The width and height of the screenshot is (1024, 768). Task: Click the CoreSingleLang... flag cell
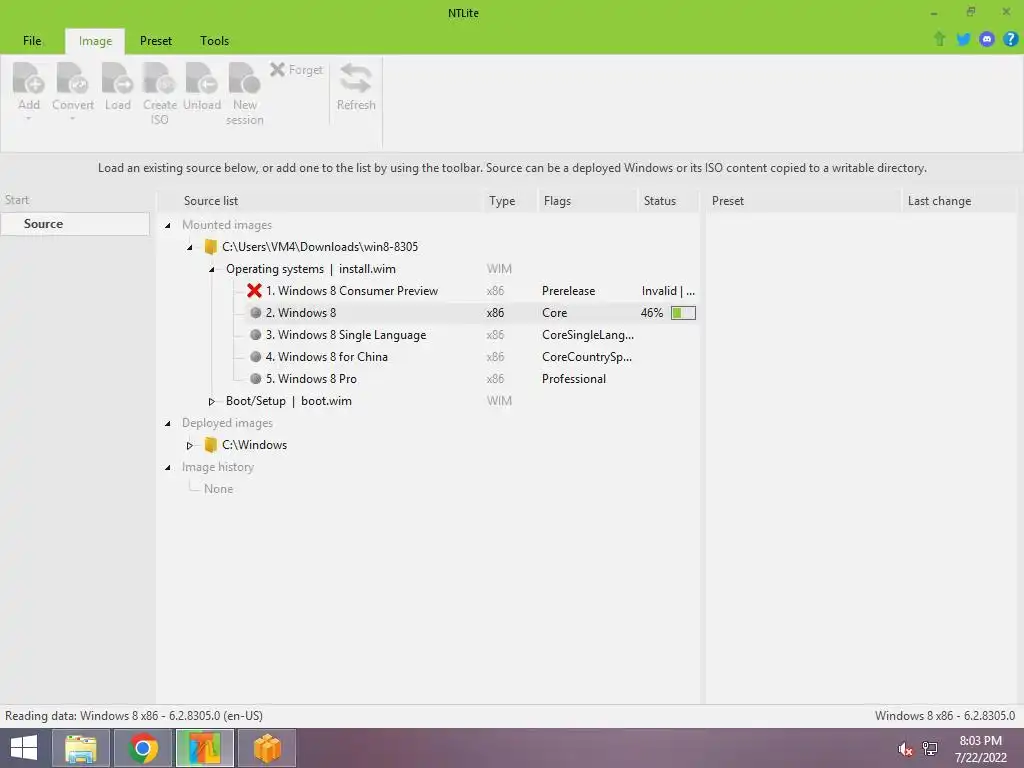click(x=588, y=335)
